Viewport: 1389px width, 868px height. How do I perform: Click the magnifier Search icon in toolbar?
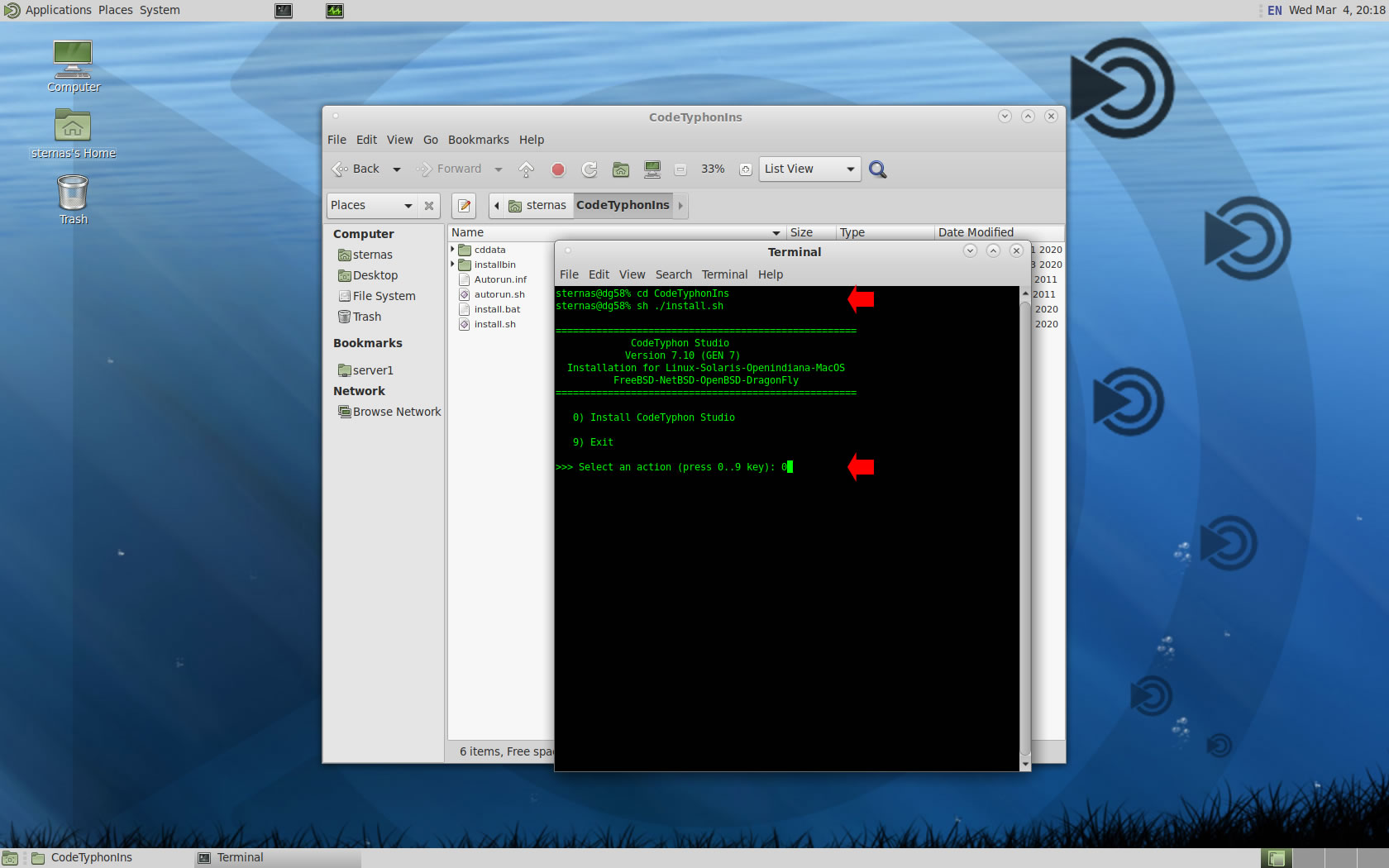(x=877, y=169)
